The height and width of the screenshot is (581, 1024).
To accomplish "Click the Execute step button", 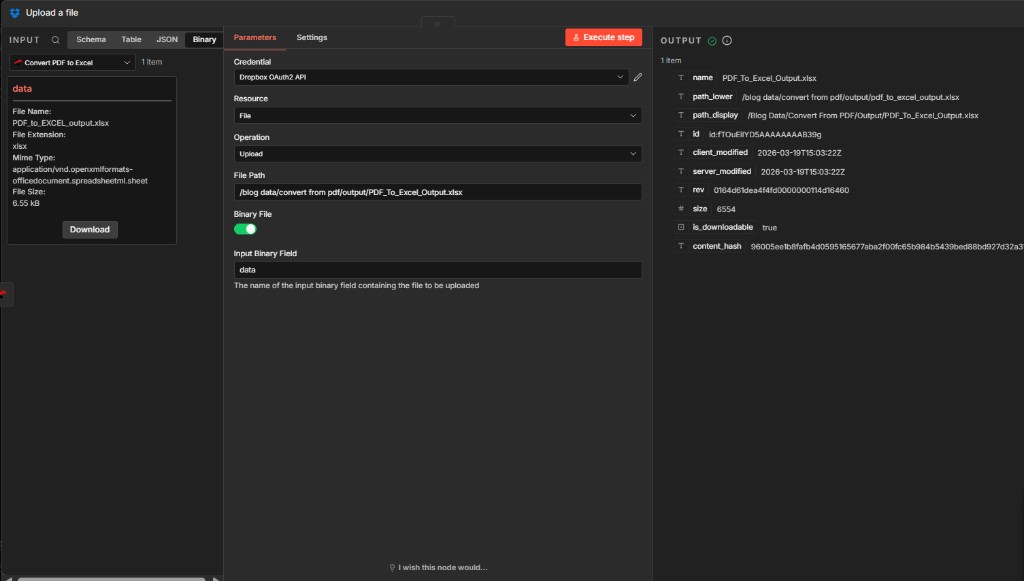I will [x=603, y=37].
